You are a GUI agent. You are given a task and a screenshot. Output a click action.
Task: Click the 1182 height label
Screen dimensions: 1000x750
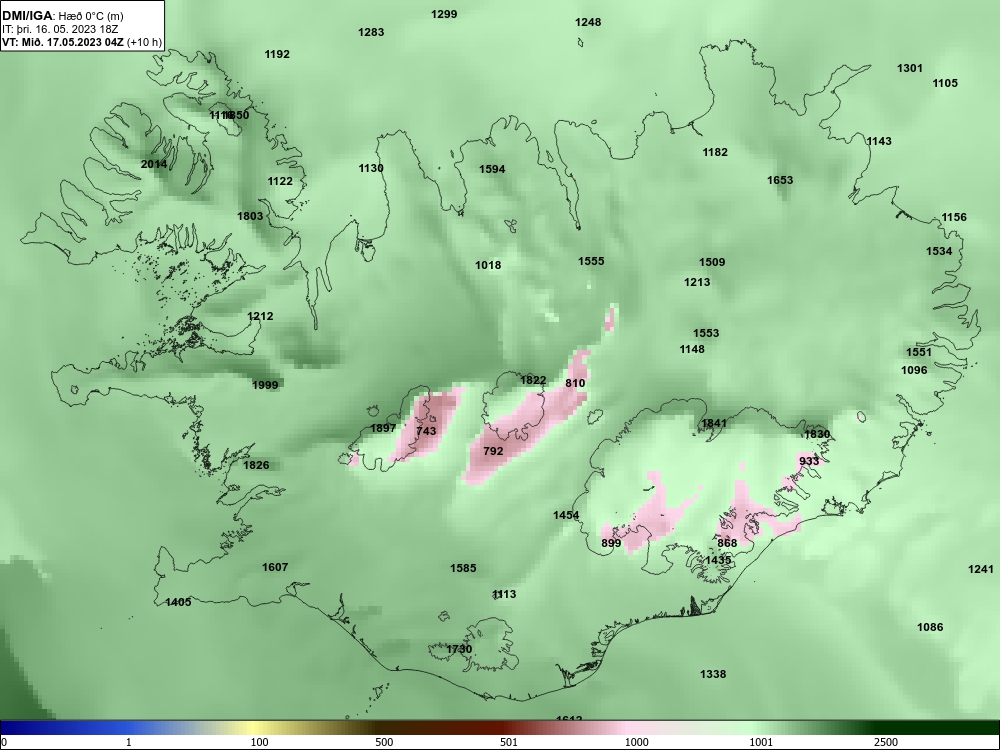tap(715, 152)
